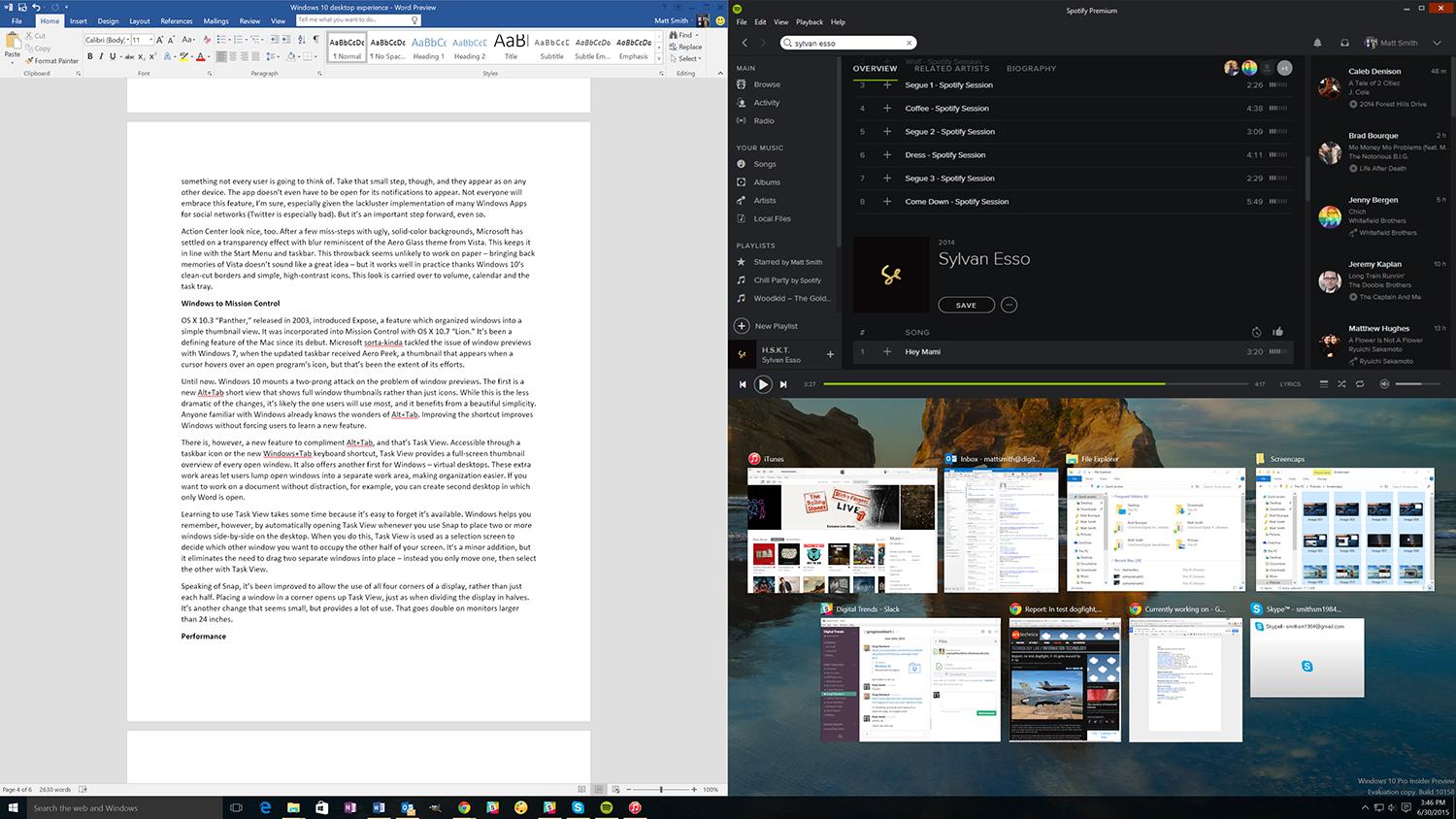The image size is (1456, 819).
Task: Open the Spotify inbox icon
Action: (x=1344, y=43)
